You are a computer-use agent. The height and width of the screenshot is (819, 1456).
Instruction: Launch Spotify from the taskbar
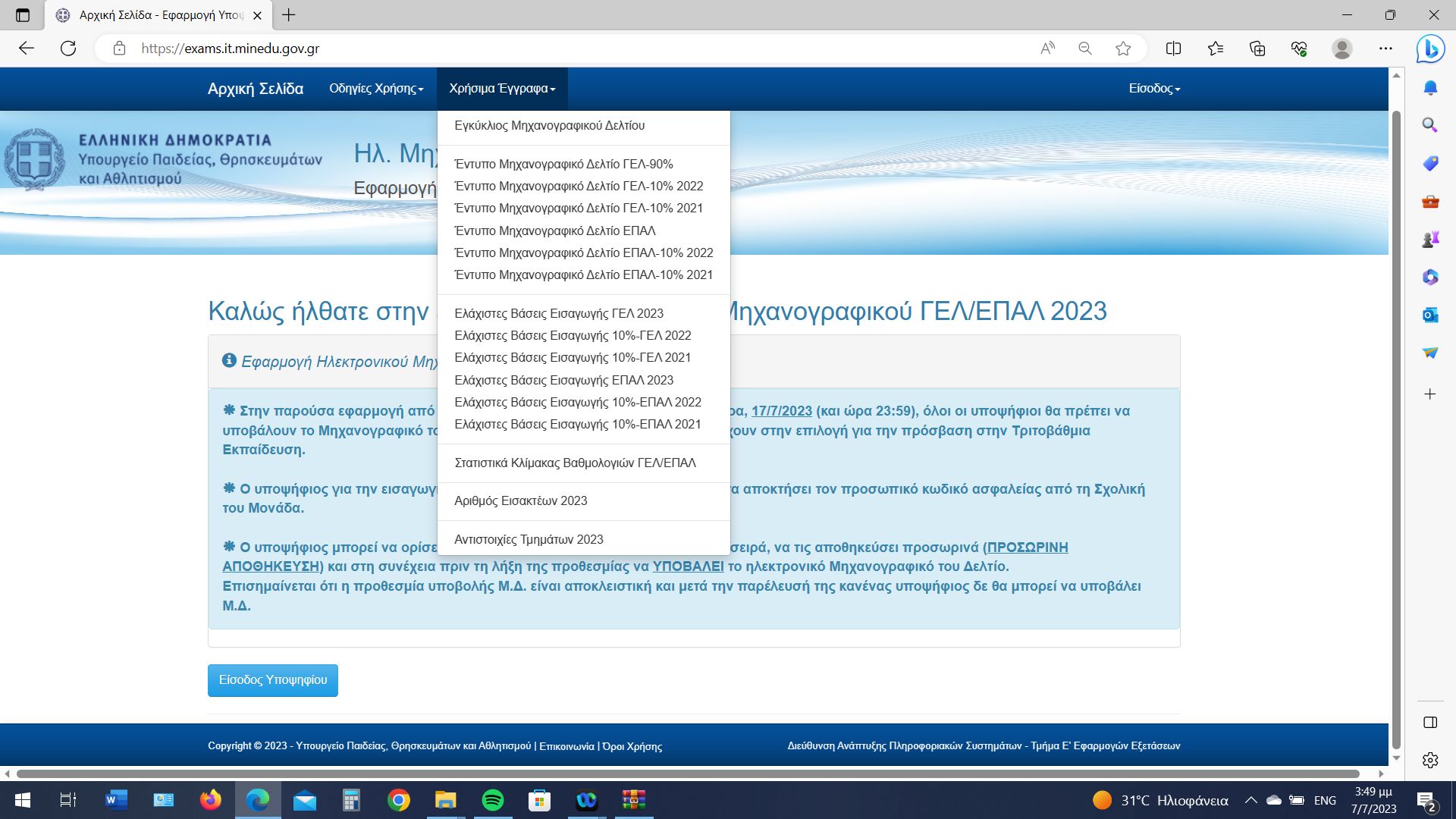tap(493, 800)
